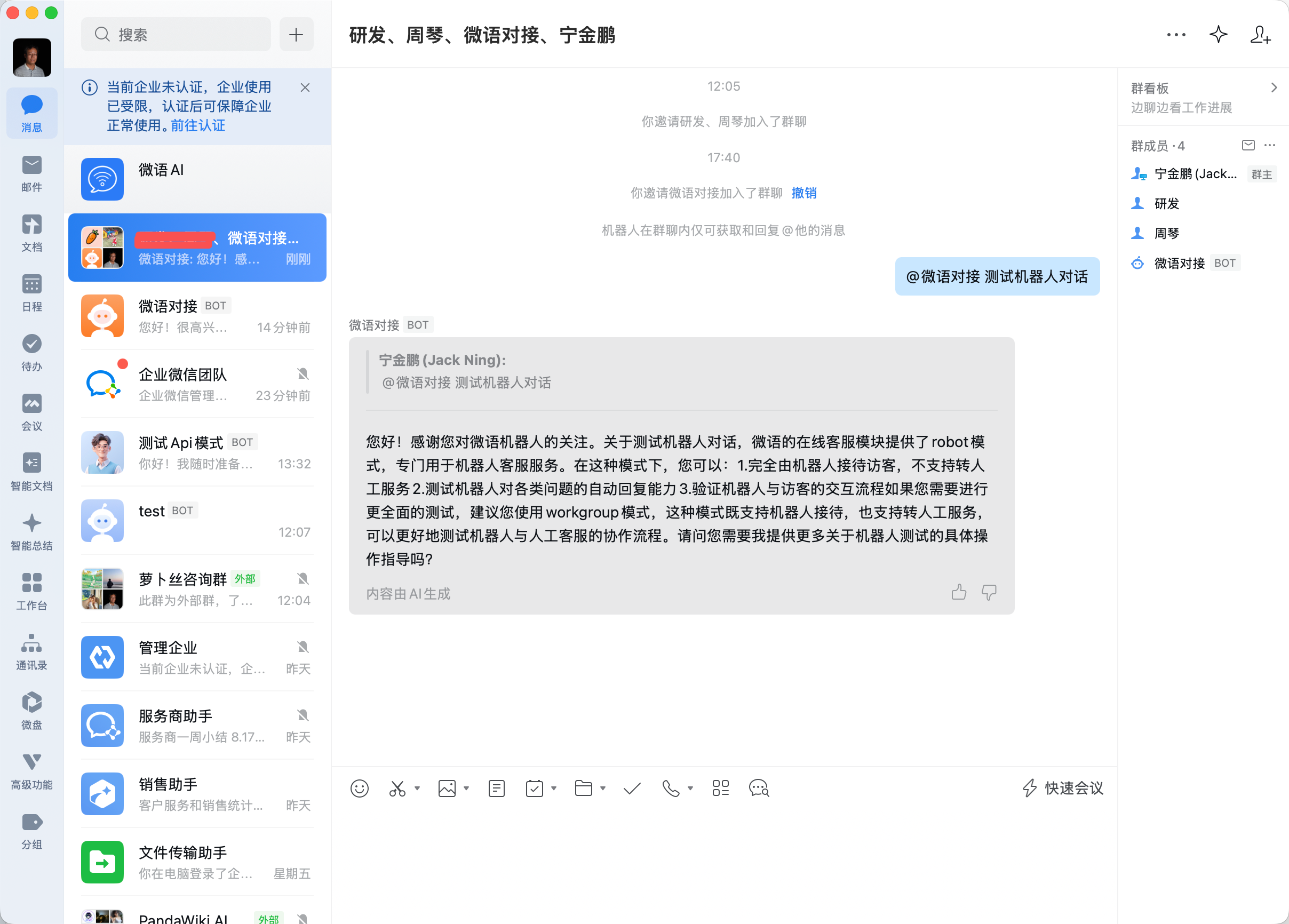Screen dimensions: 1289x924
Task: Click the three-dot more options in chat header
Action: click(1176, 35)
